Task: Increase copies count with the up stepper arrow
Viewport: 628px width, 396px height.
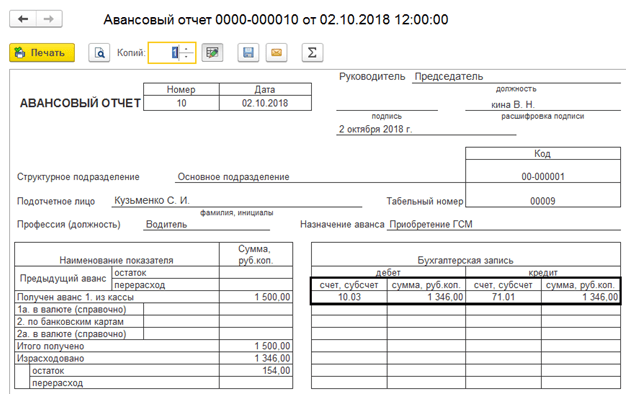Action: pos(186,48)
